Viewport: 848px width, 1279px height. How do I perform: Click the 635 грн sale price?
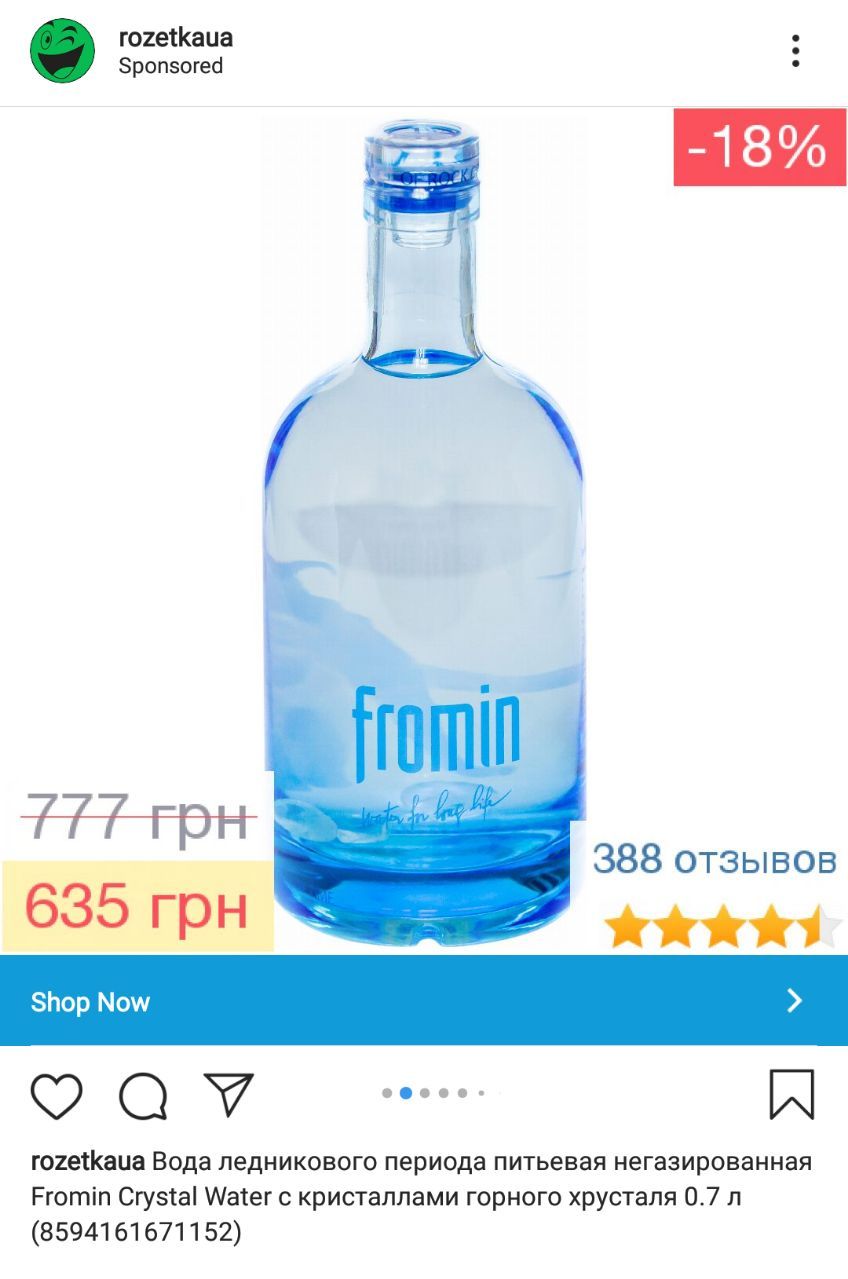(137, 906)
